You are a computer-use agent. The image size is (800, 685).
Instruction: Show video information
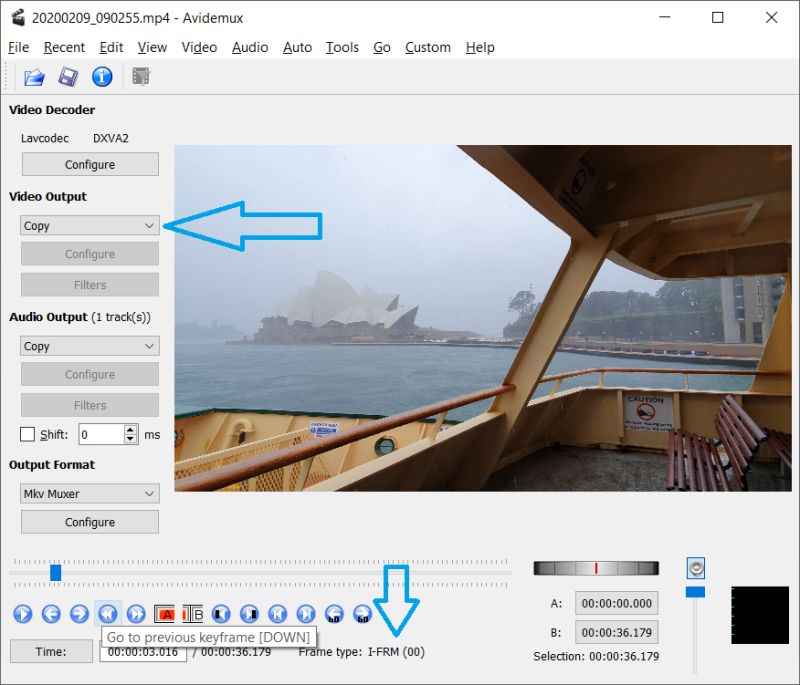point(101,76)
